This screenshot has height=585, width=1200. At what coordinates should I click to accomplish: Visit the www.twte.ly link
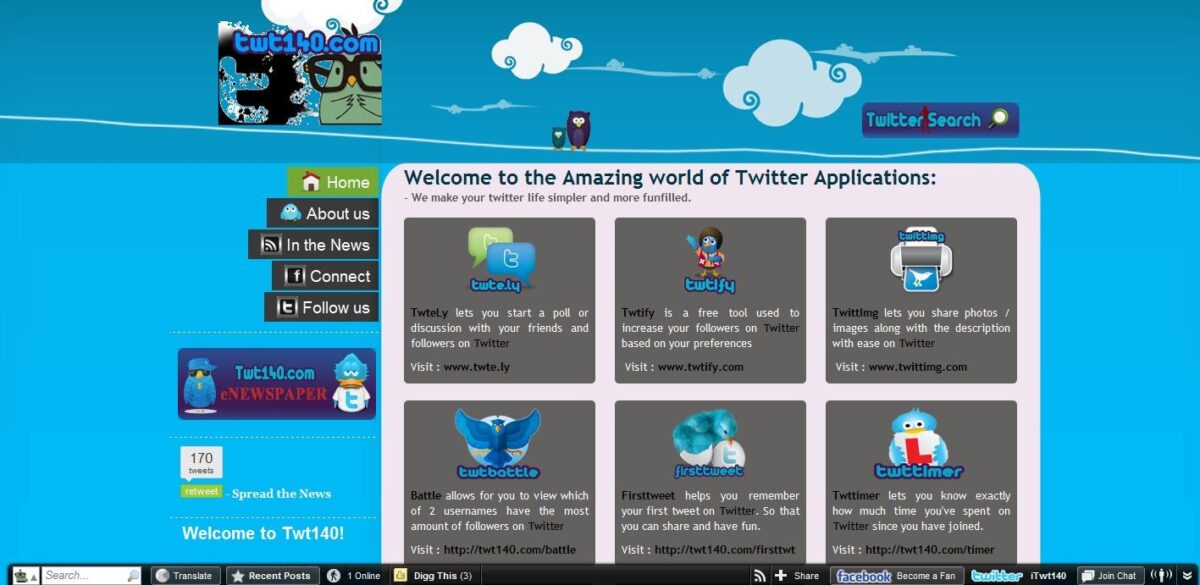click(x=477, y=367)
